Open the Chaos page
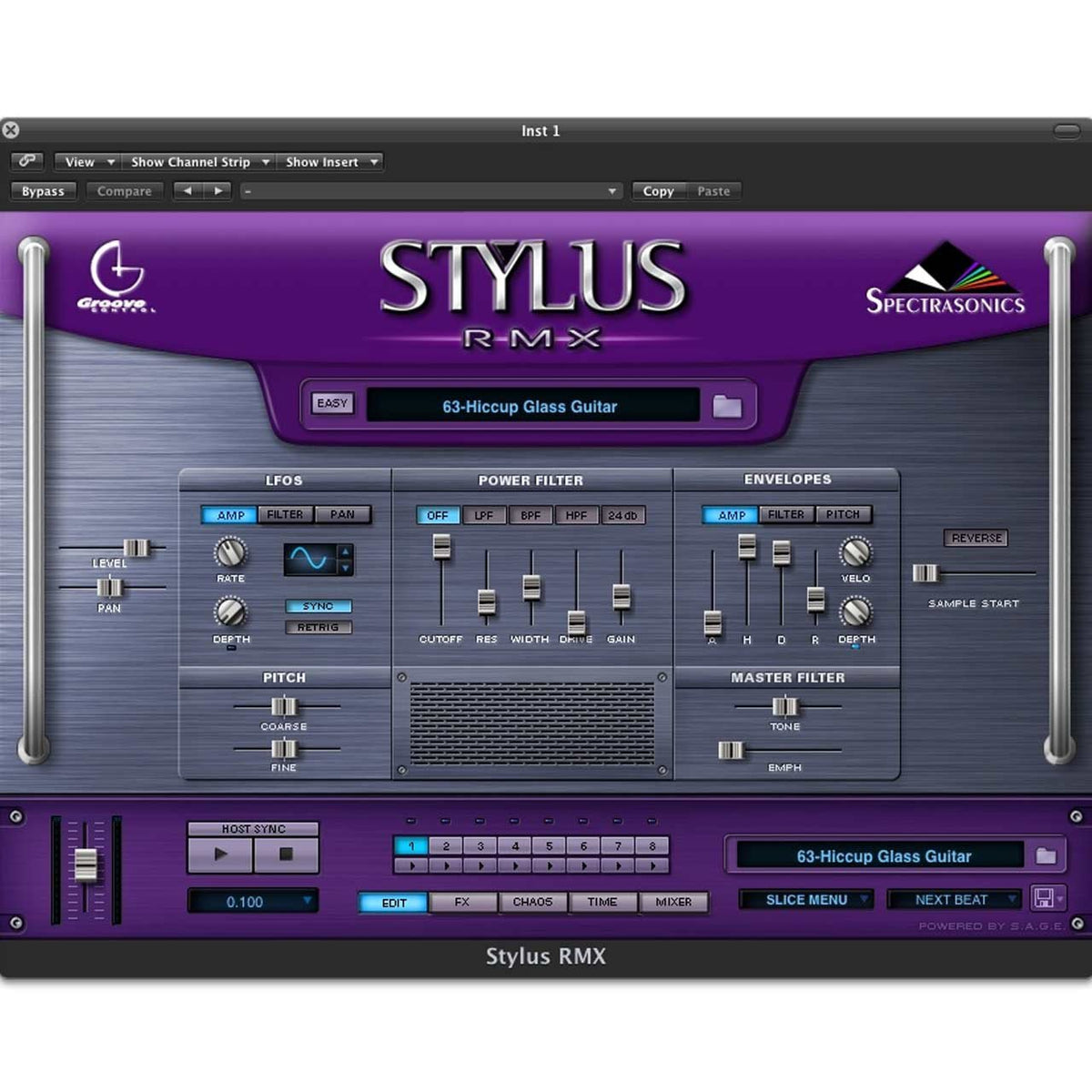1092x1092 pixels. tap(532, 902)
